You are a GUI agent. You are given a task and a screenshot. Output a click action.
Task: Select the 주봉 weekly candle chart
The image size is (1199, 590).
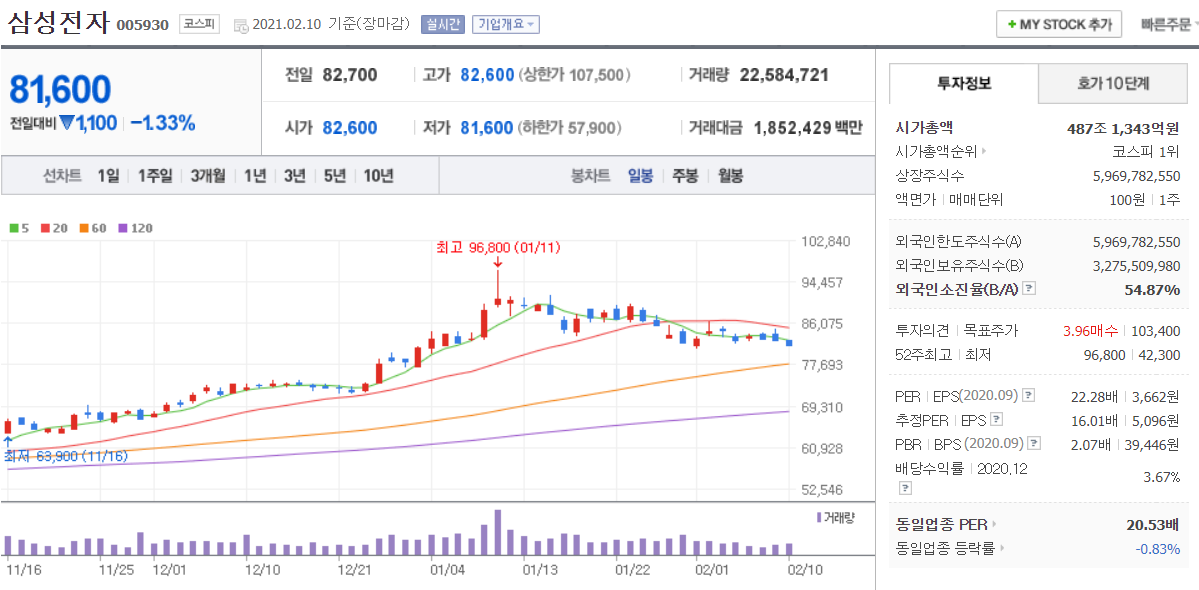[x=685, y=176]
